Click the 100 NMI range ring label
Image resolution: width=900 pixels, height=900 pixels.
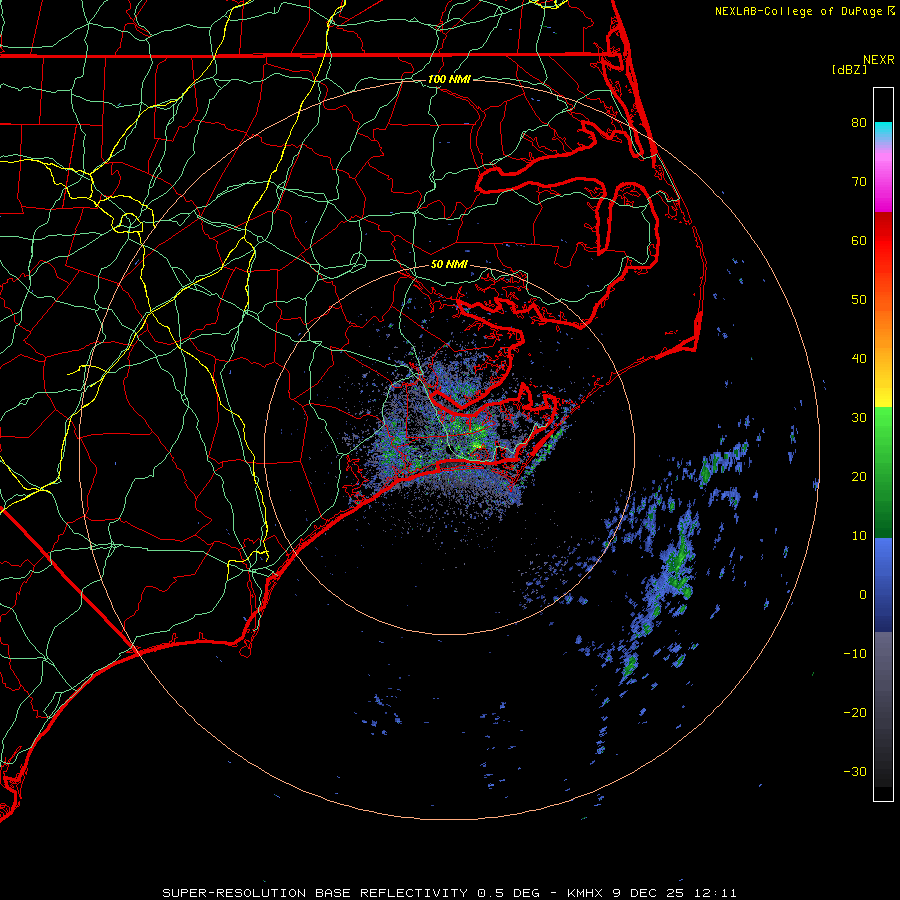tap(449, 79)
